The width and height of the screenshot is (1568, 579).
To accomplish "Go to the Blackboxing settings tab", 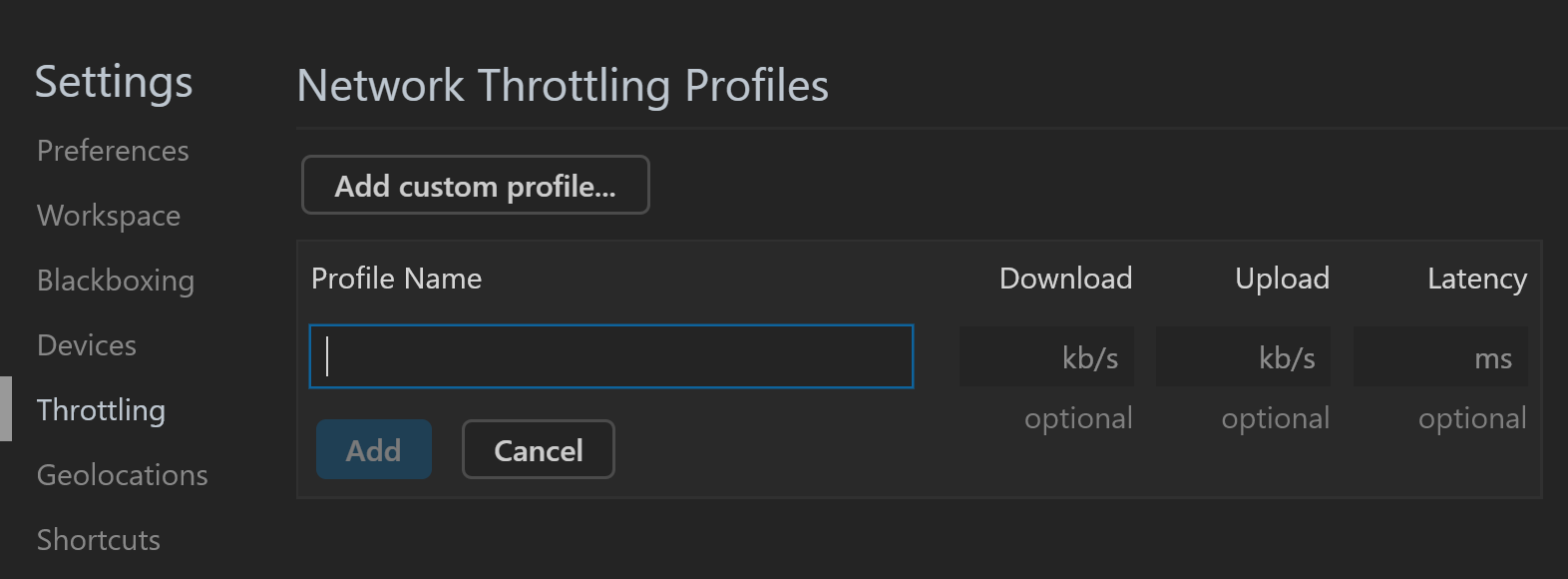I will pos(116,281).
